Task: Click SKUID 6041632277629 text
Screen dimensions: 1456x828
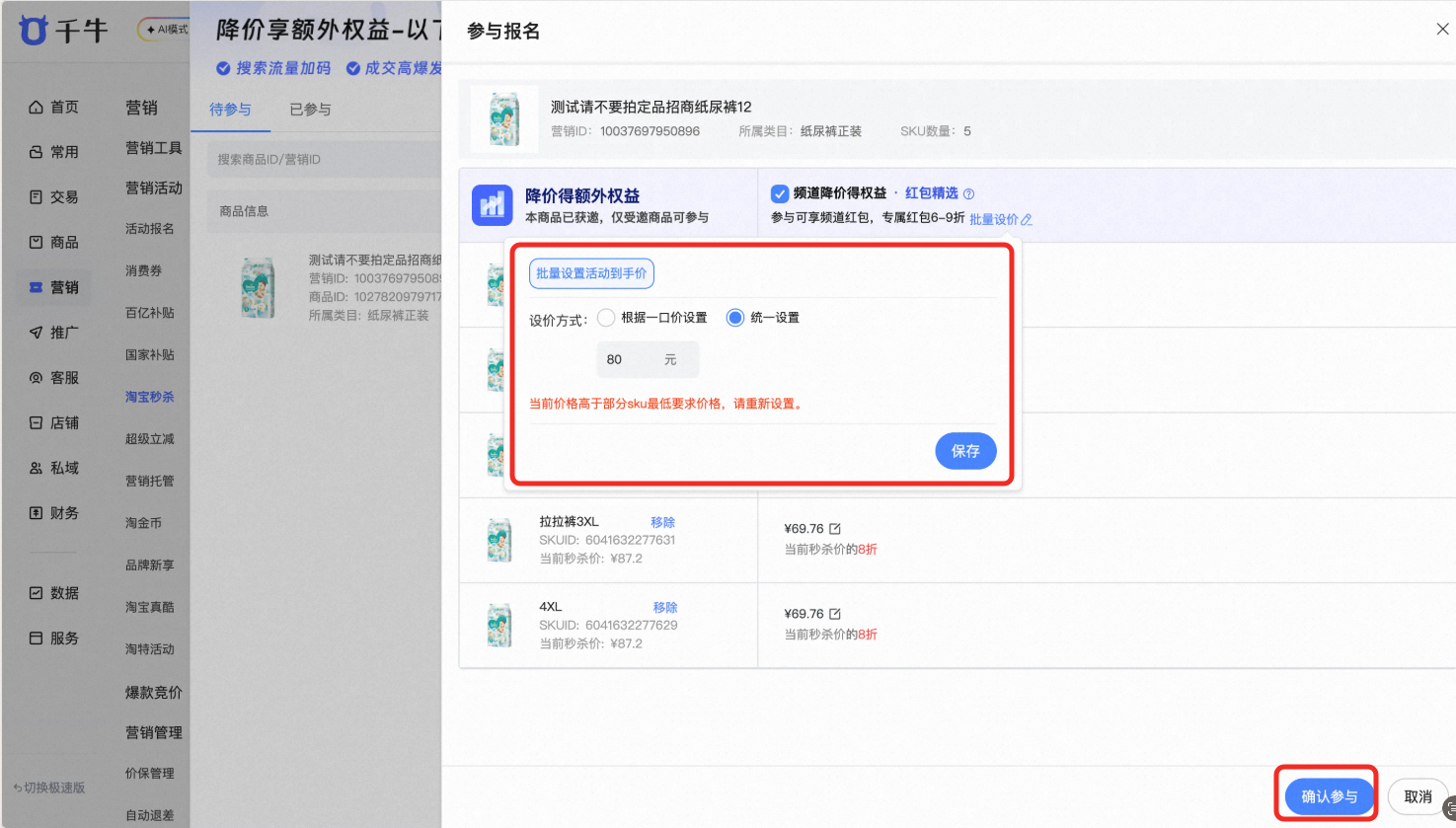Action: (x=608, y=625)
